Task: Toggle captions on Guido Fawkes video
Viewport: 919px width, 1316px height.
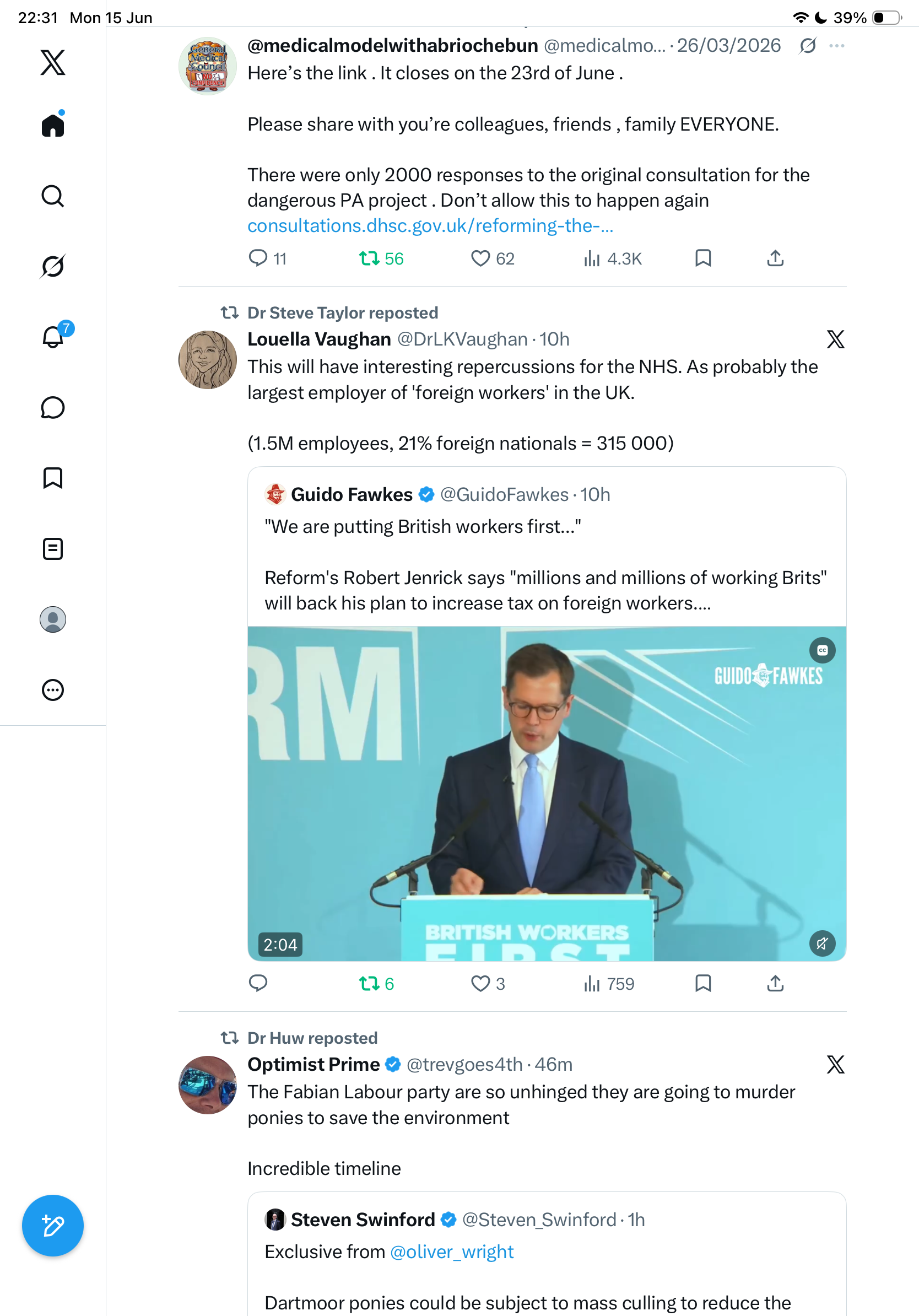Action: [x=822, y=650]
